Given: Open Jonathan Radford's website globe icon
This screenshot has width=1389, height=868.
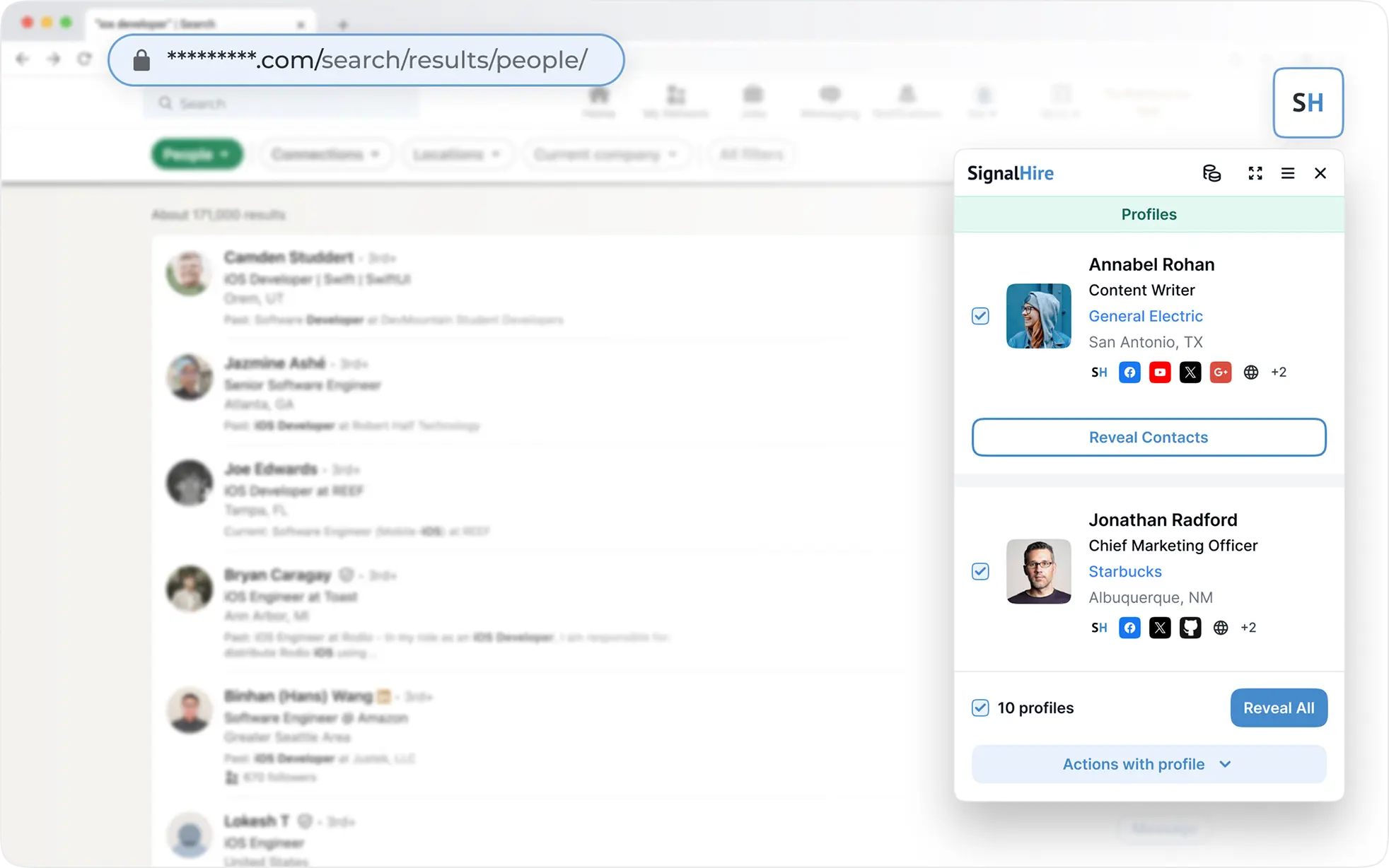Looking at the screenshot, I should [1221, 628].
